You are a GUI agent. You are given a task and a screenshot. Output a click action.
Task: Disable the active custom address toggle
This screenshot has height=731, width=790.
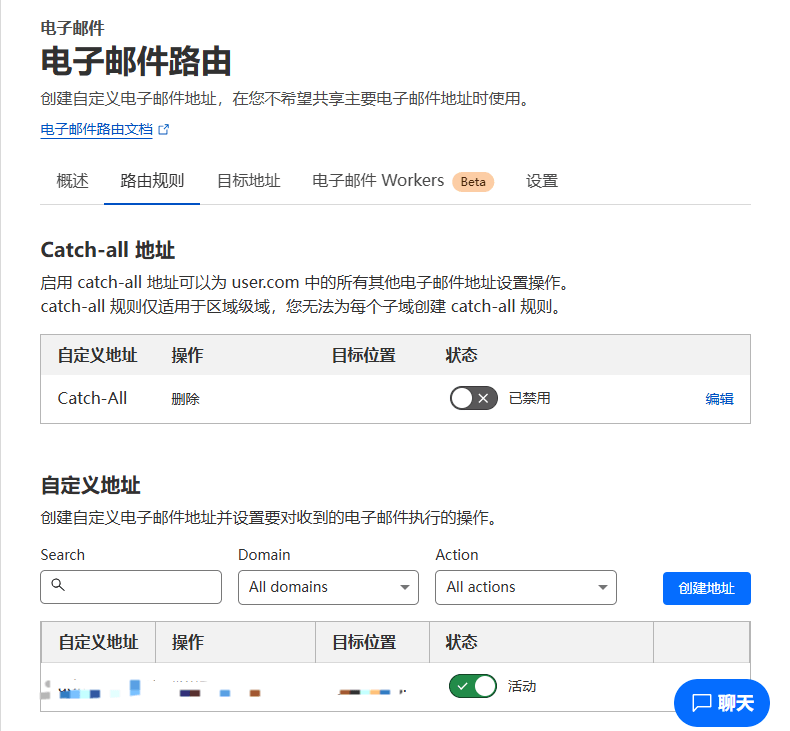click(473, 686)
